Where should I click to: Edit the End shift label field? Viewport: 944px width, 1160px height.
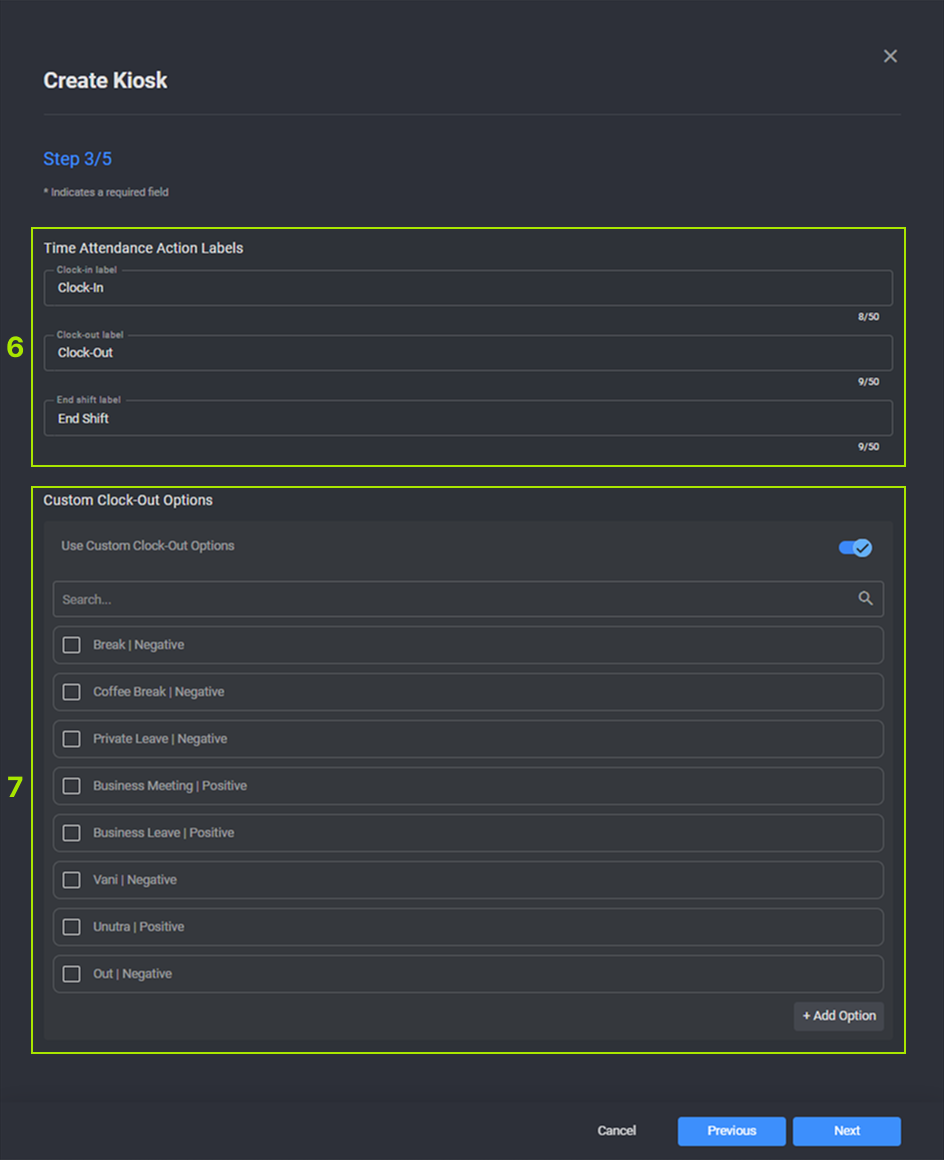[467, 419]
